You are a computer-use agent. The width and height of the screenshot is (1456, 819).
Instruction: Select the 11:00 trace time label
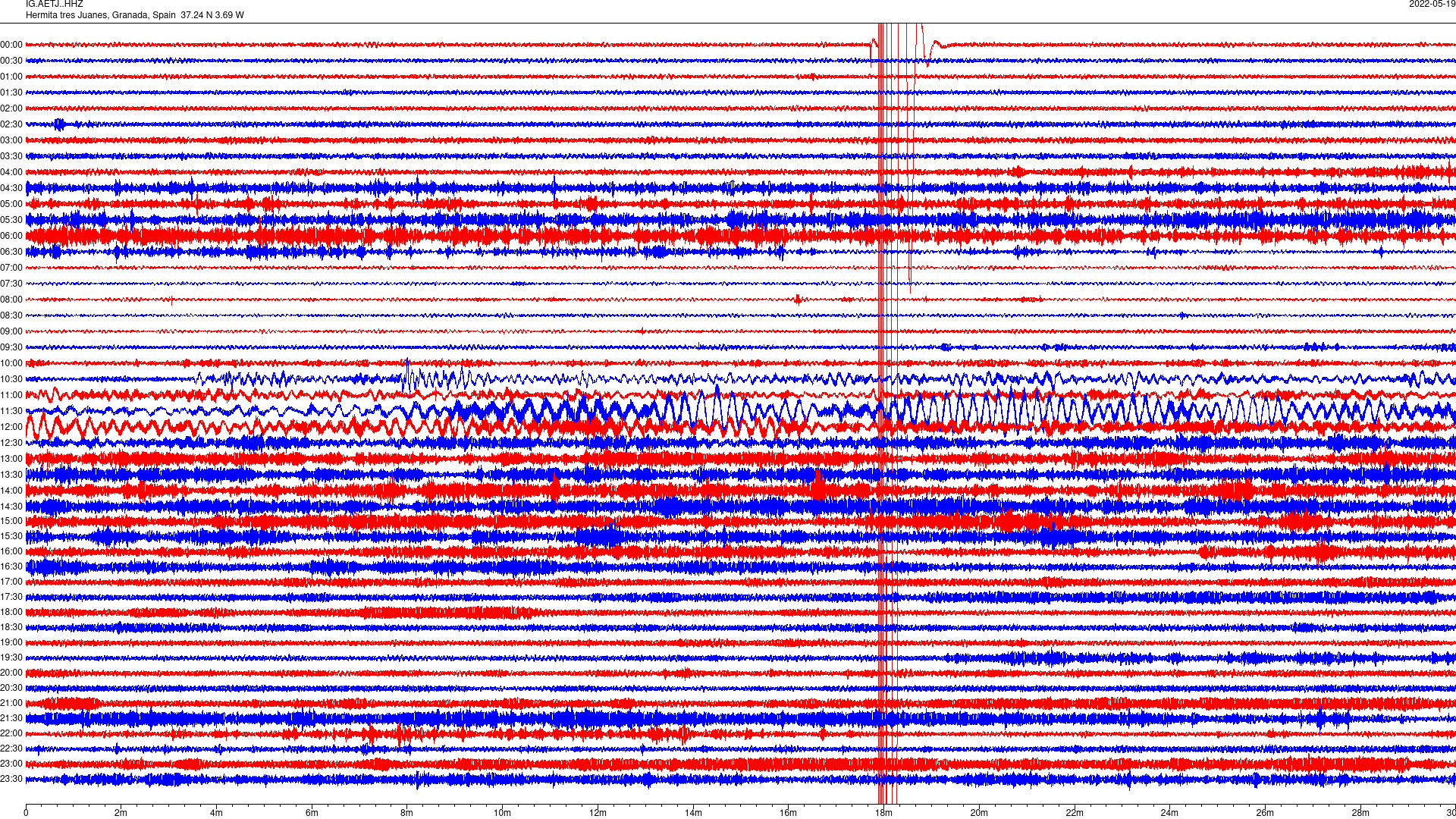coord(11,395)
